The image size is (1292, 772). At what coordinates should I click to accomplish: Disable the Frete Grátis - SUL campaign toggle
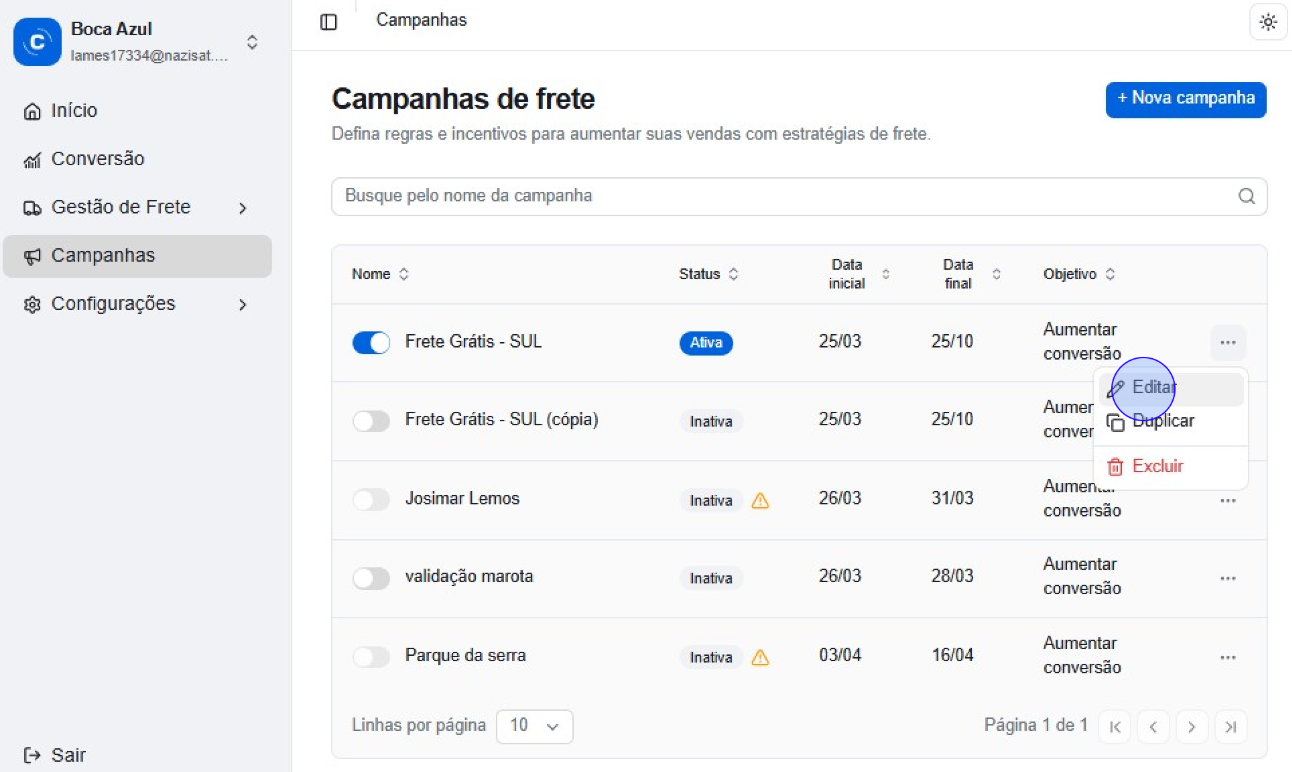[x=371, y=343]
